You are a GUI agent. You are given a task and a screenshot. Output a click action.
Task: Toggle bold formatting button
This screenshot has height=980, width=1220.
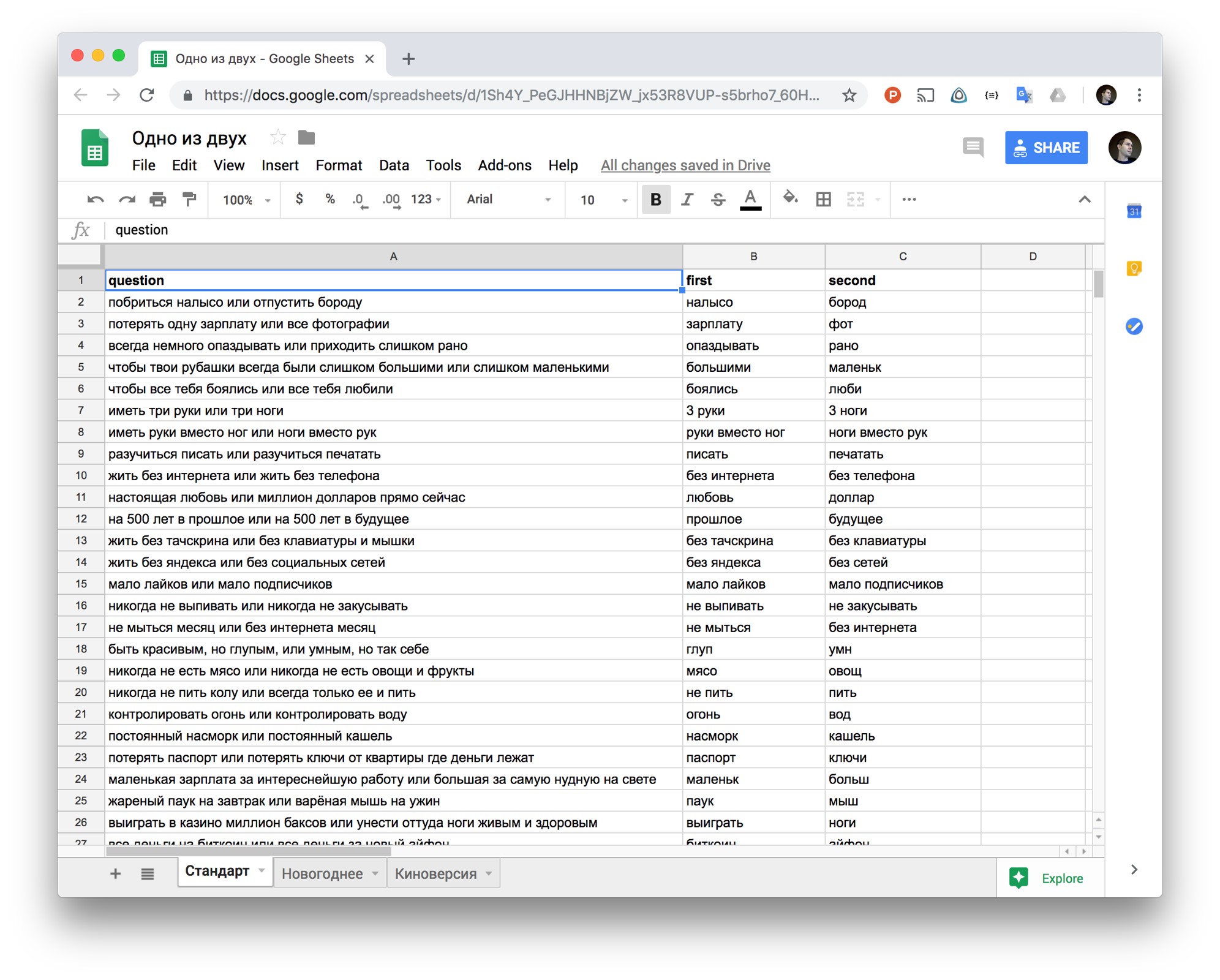click(x=655, y=199)
